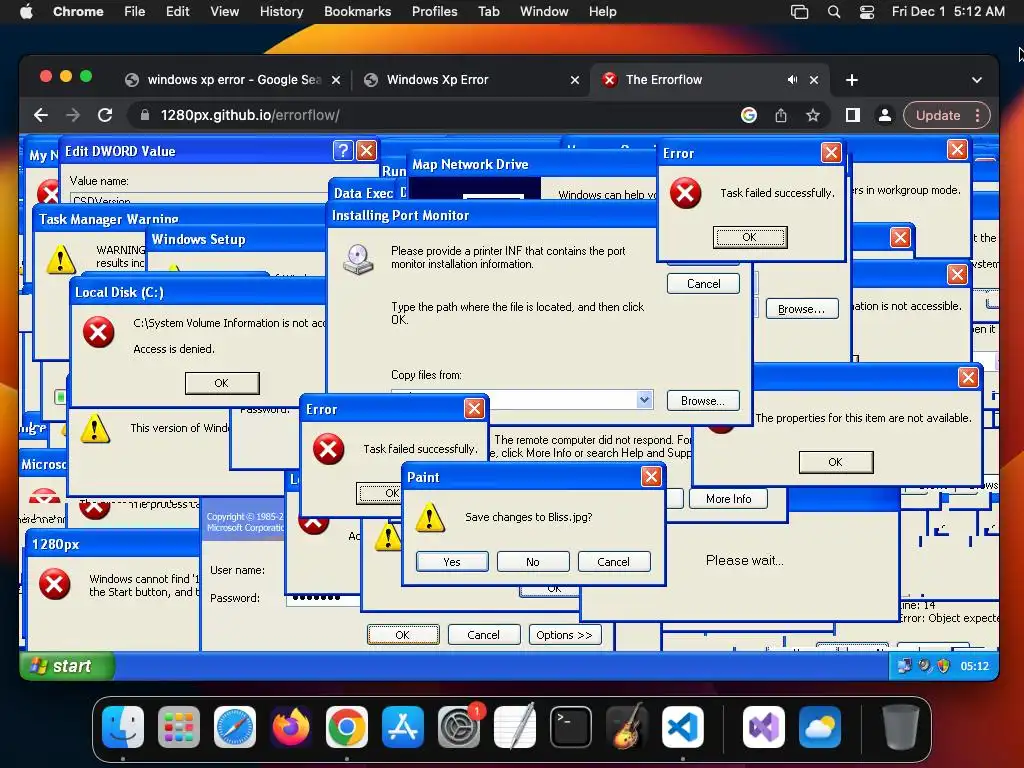The height and width of the screenshot is (768, 1024).
Task: Open the Copy files from dropdown
Action: pos(645,400)
